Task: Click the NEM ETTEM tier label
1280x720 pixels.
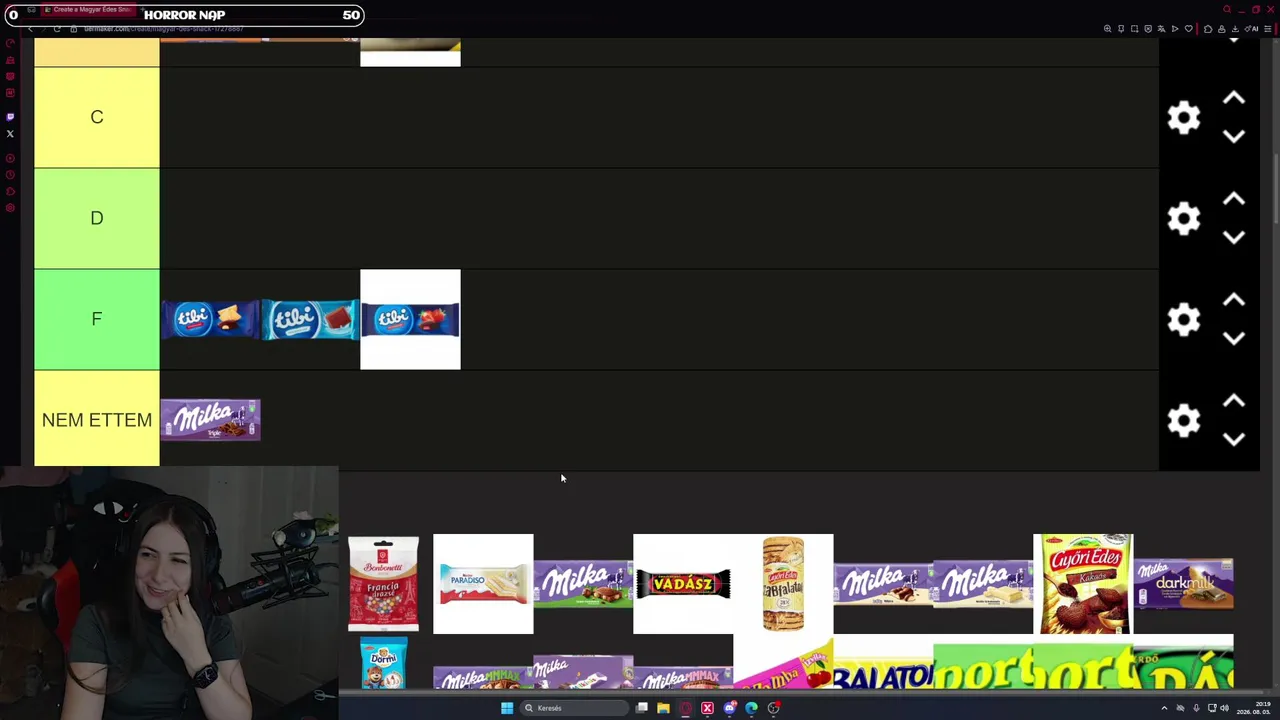Action: coord(97,419)
